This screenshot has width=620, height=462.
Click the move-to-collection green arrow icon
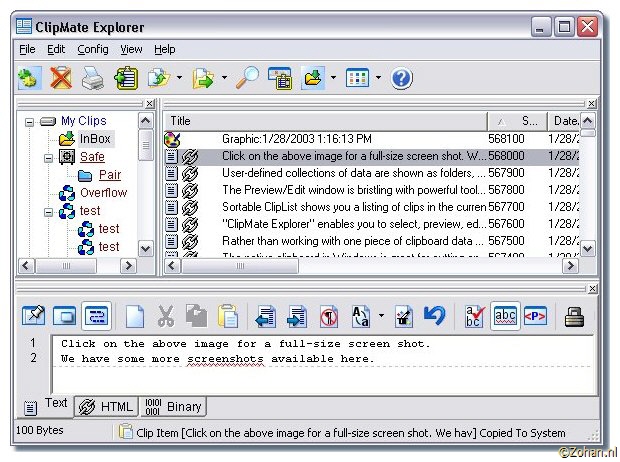click(203, 78)
